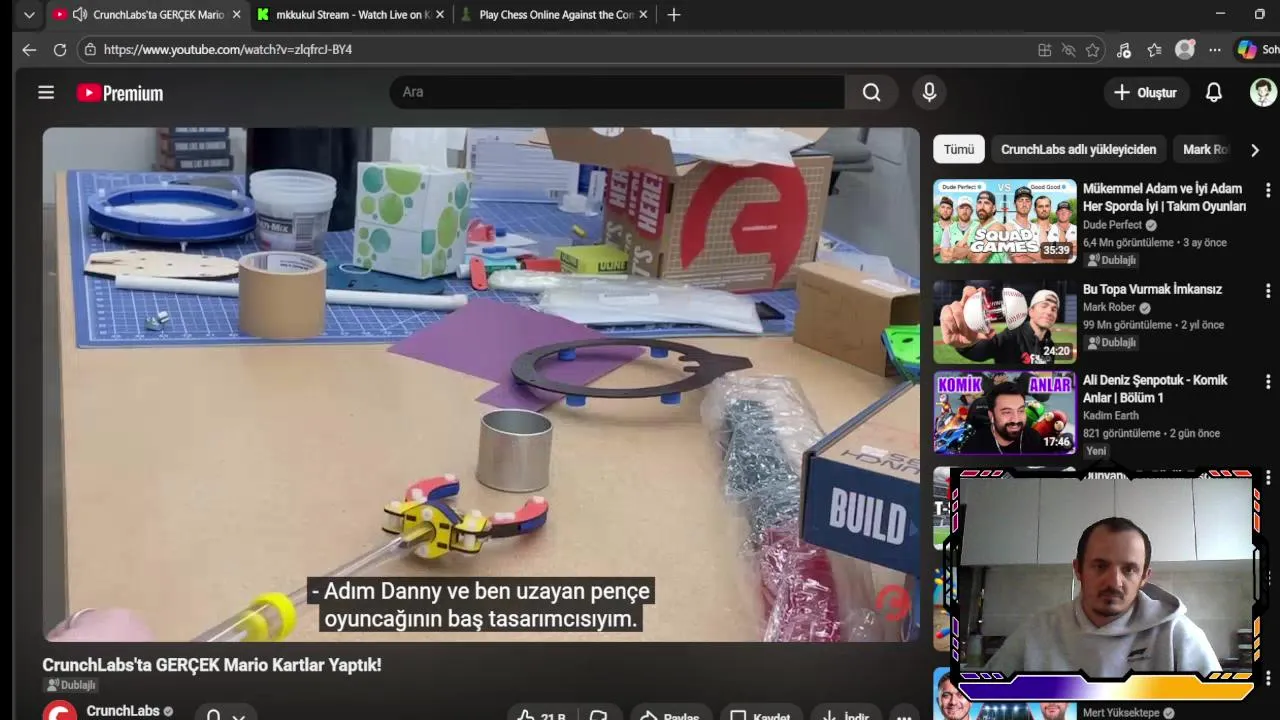Screen dimensions: 1280x720
Task: Click the Paylaş share button
Action: pos(670,716)
